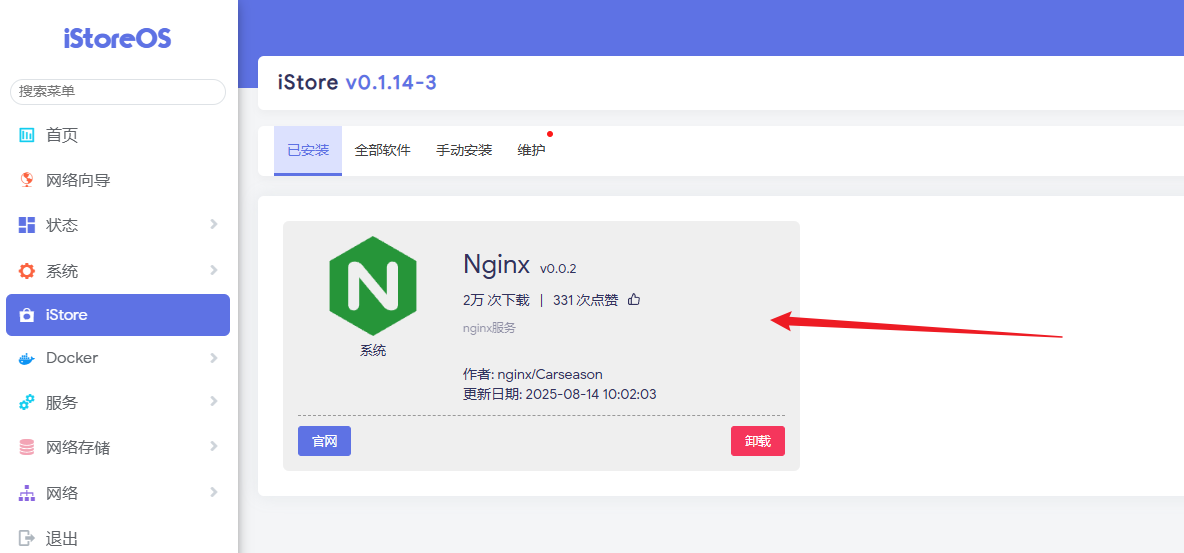Click the system gear icon
Viewport: 1184px width, 553px height.
pos(27,271)
